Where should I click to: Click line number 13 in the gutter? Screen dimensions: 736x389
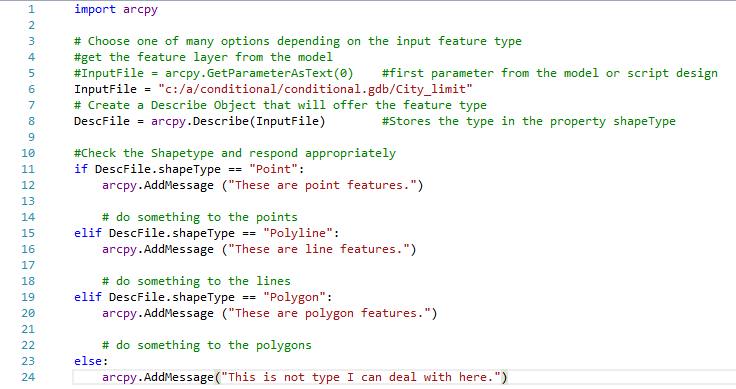28,201
